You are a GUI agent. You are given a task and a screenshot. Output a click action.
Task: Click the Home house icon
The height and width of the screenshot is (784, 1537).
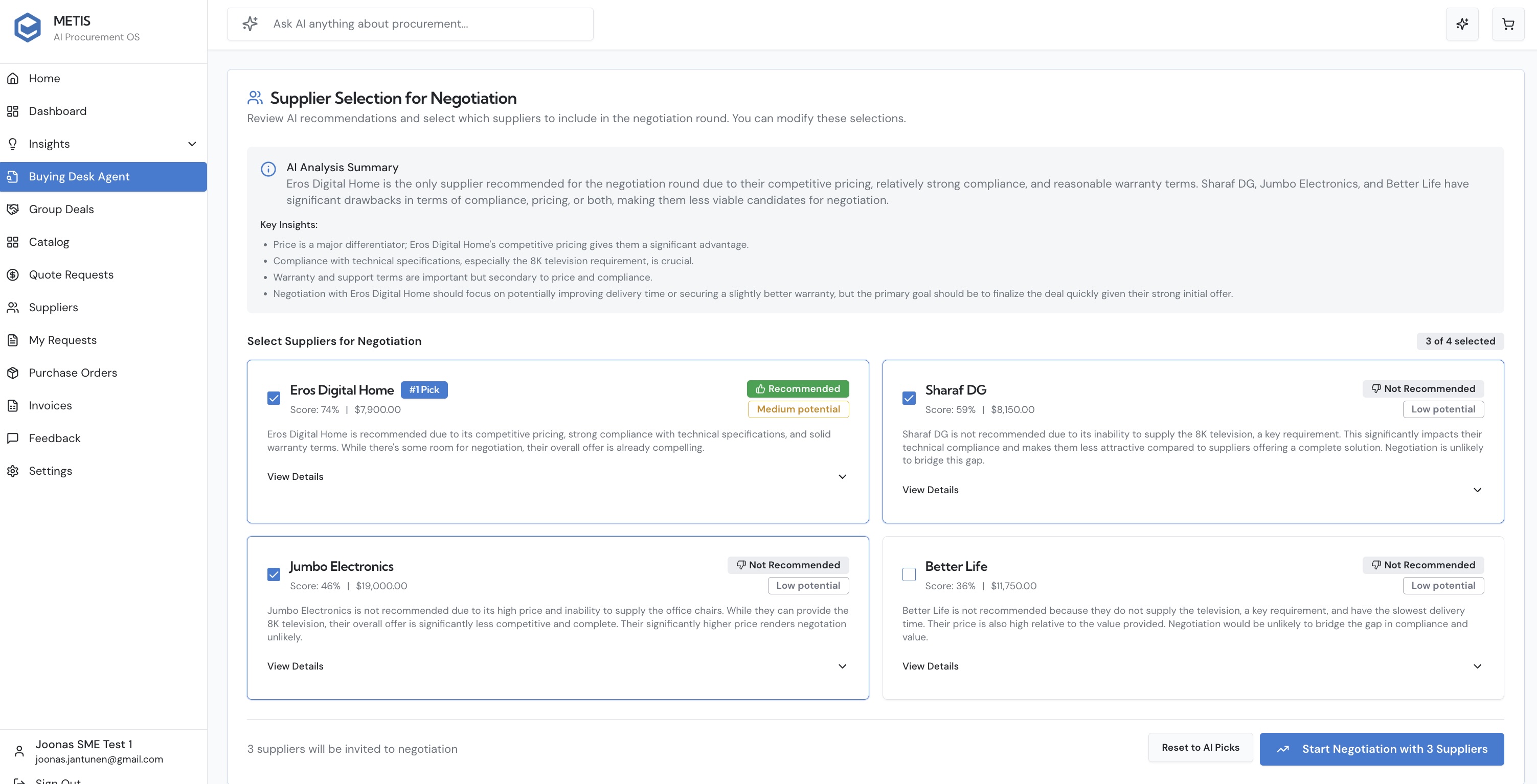point(13,79)
